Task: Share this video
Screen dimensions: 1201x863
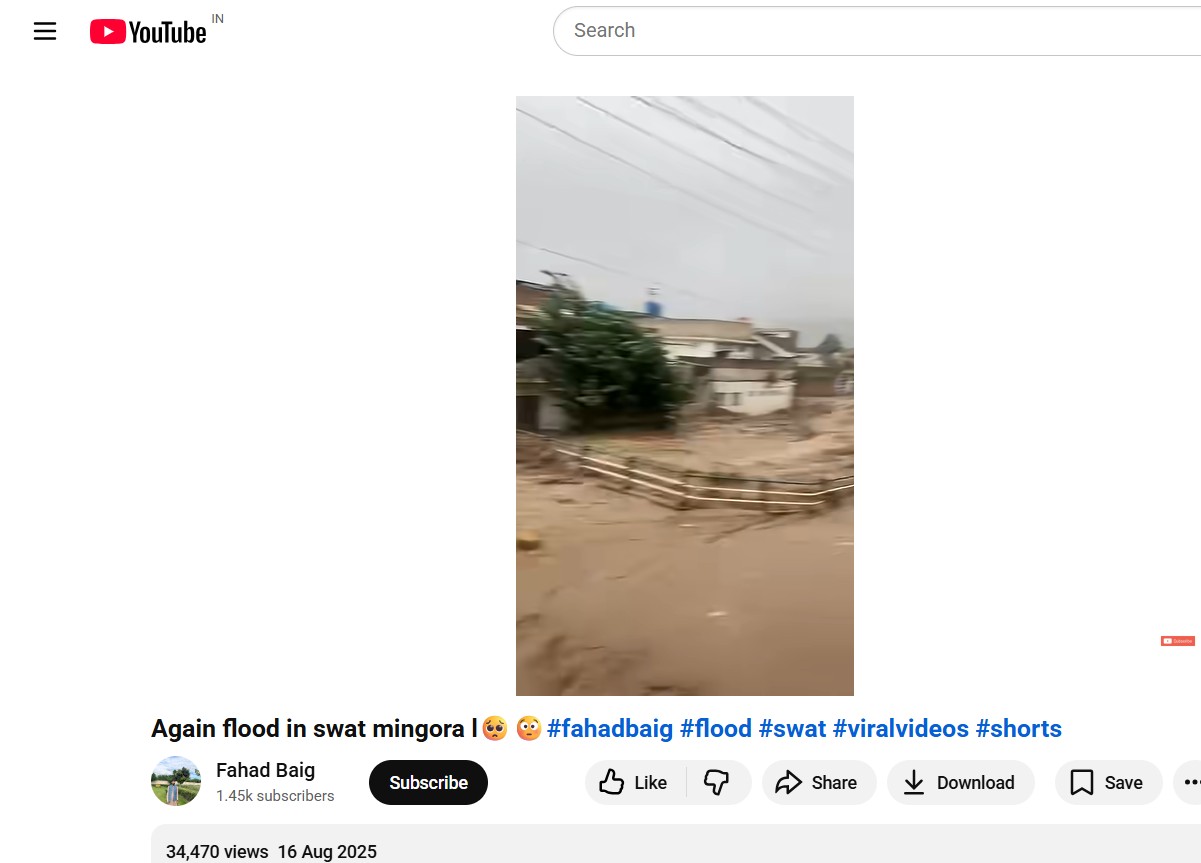Action: 818,783
